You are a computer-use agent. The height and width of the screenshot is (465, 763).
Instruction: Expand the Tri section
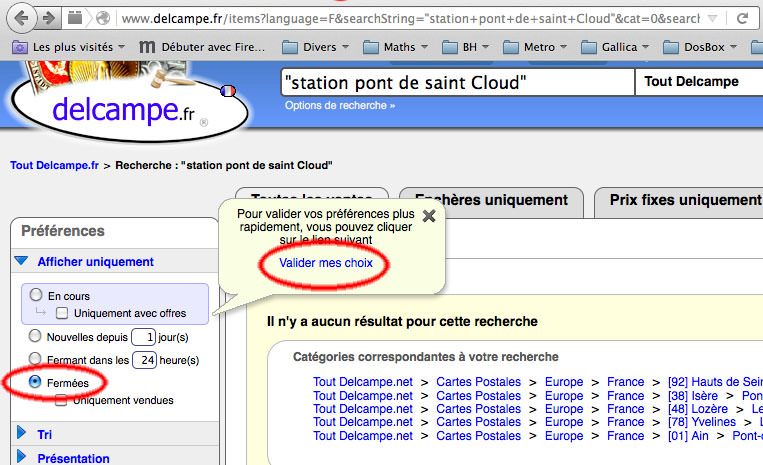tap(35, 434)
